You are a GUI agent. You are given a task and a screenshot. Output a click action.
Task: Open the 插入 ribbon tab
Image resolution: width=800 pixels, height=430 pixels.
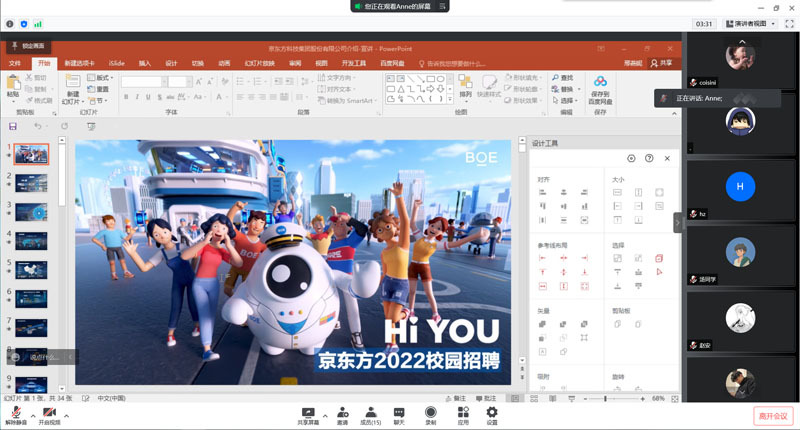click(x=145, y=63)
